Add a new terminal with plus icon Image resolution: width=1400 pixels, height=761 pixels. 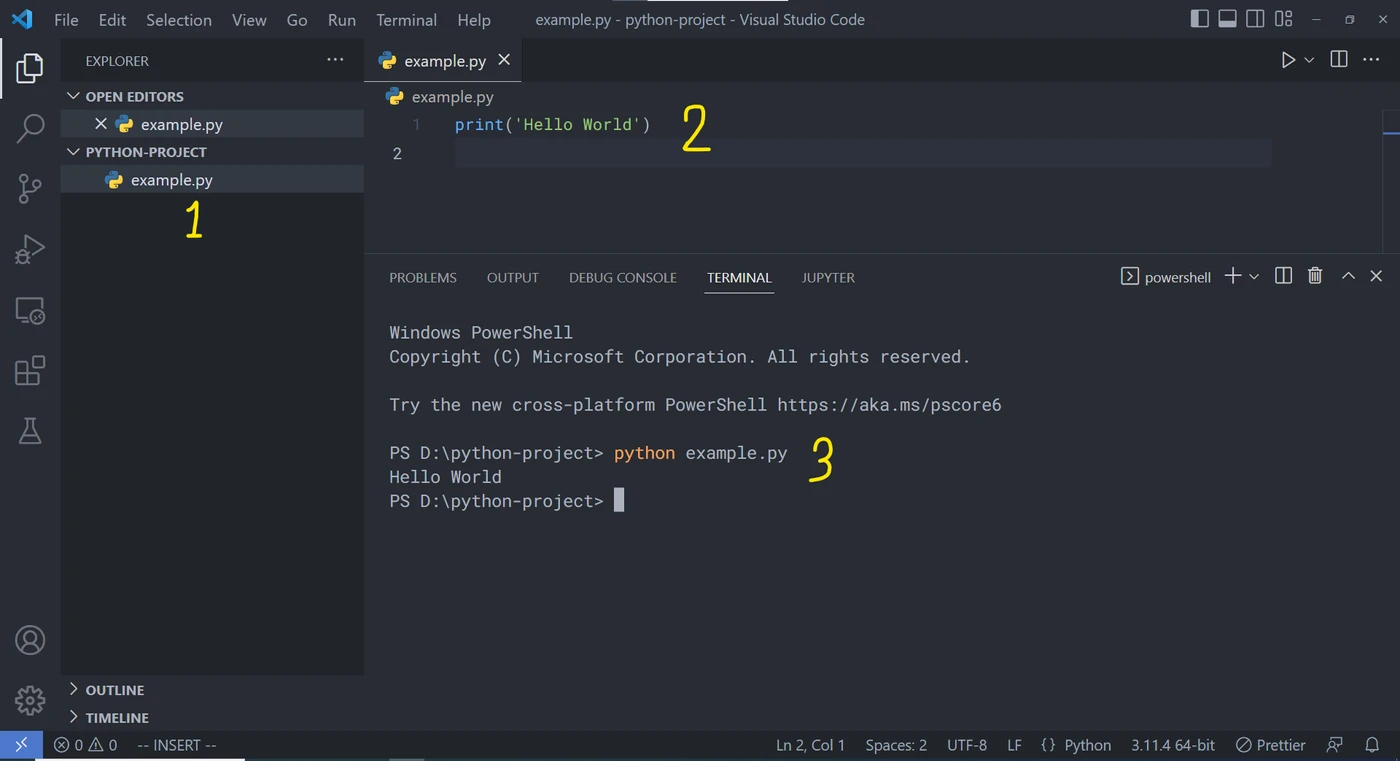point(1233,276)
